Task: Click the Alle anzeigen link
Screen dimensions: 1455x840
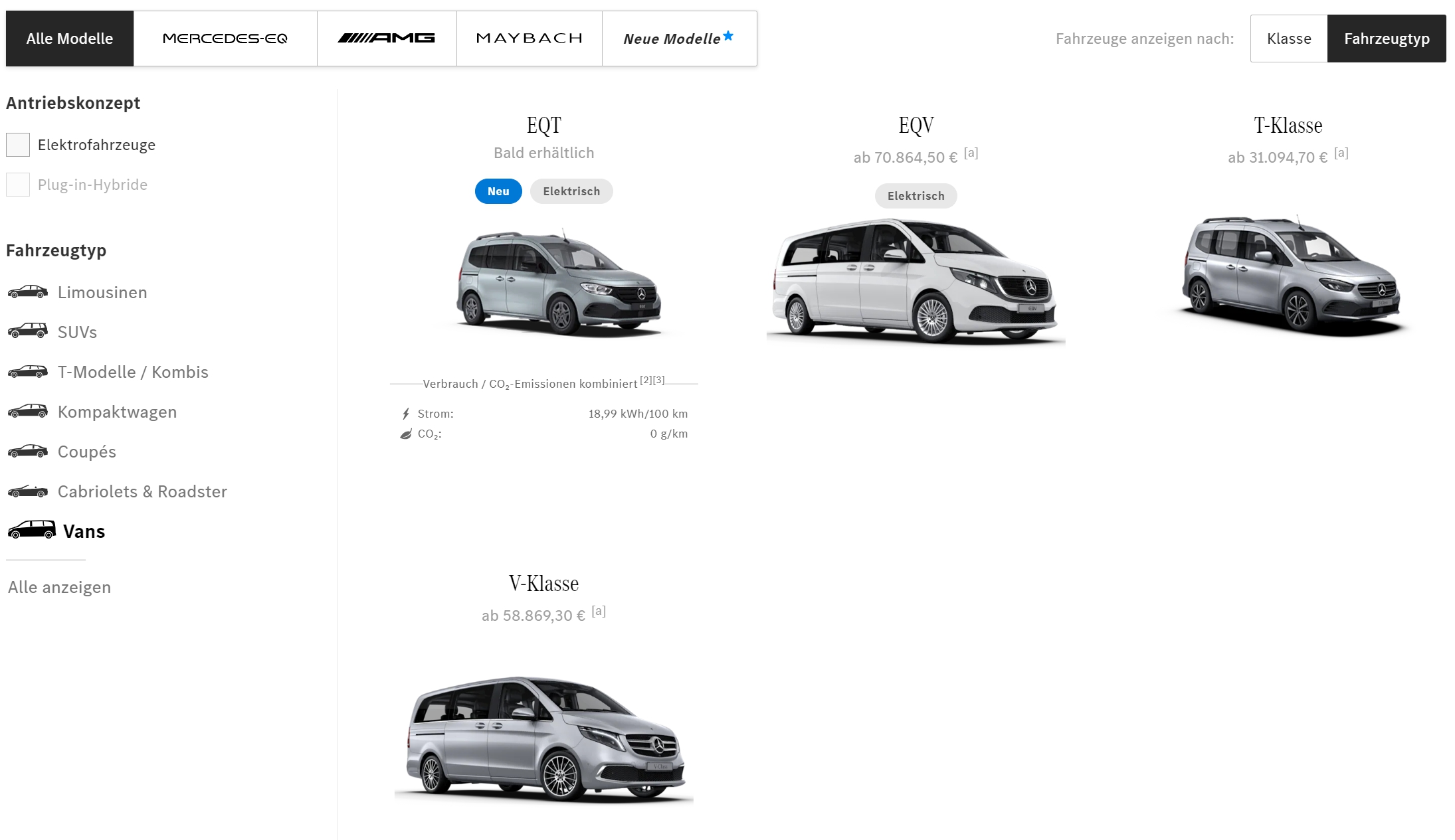Action: 59,587
